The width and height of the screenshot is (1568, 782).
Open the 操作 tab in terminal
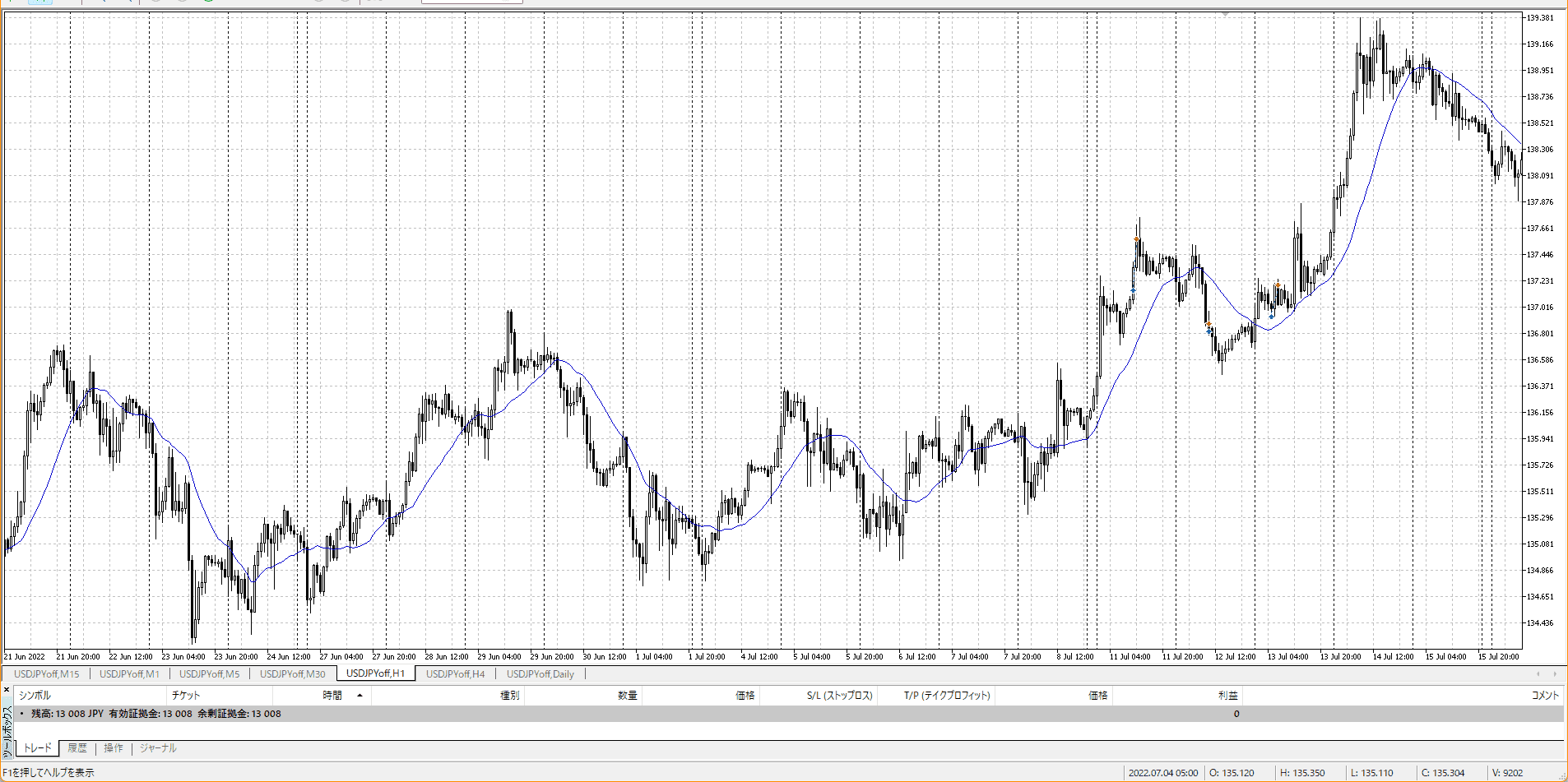[114, 748]
